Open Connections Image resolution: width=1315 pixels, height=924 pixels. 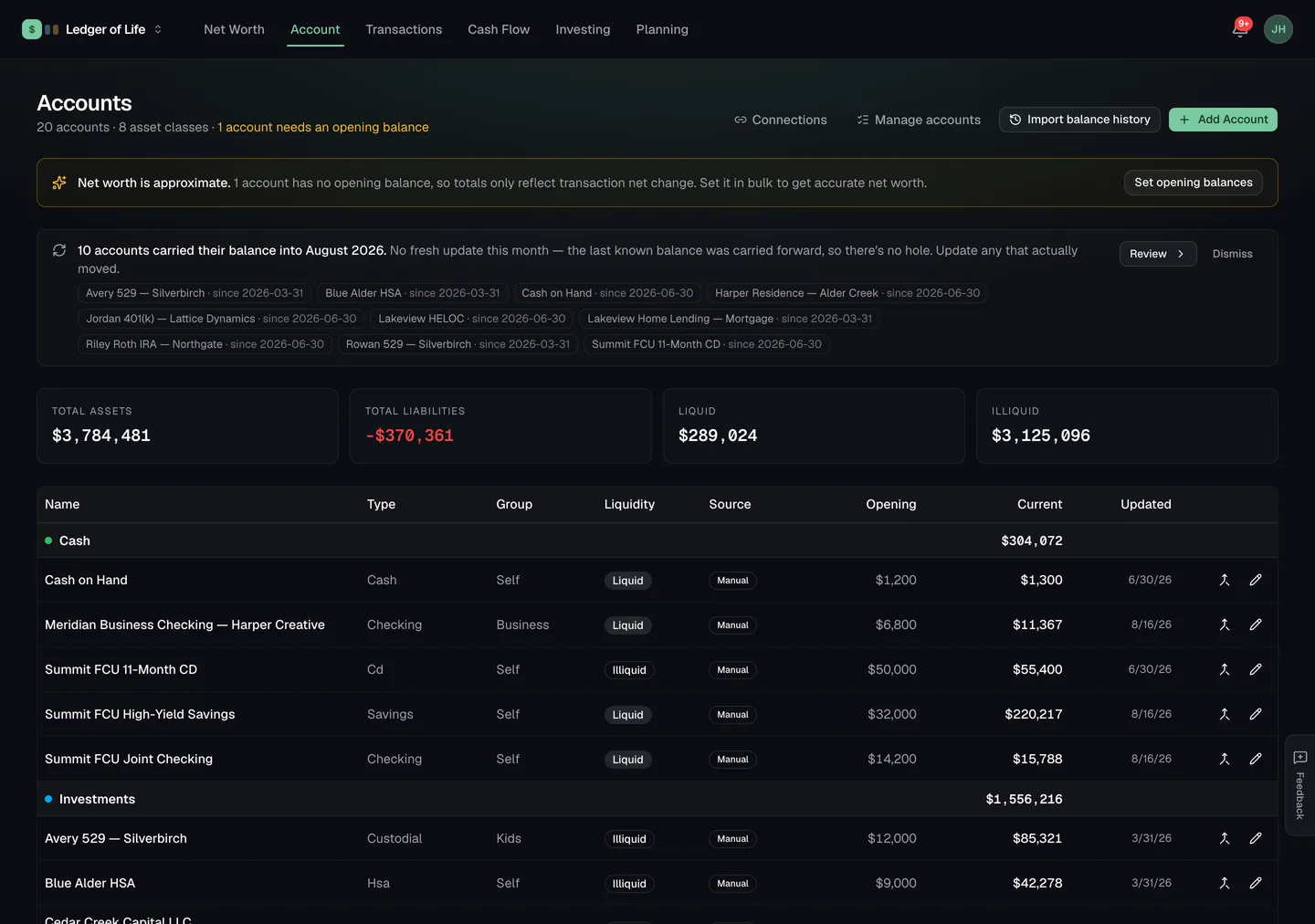[x=781, y=120]
